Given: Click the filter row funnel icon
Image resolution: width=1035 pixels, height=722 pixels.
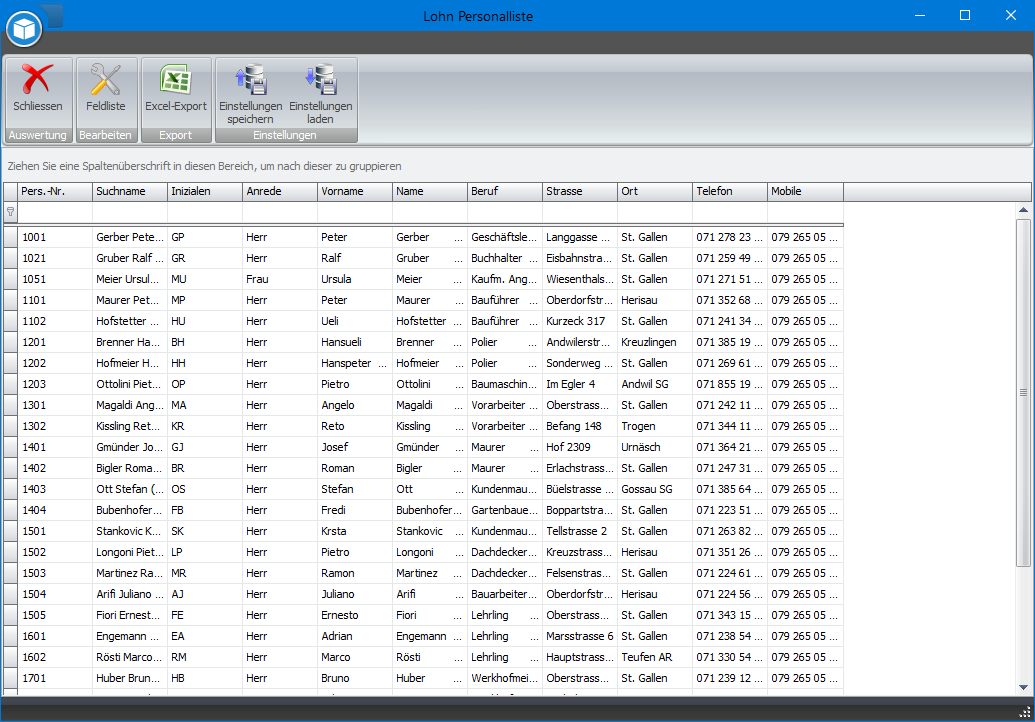Looking at the screenshot, I should [10, 212].
